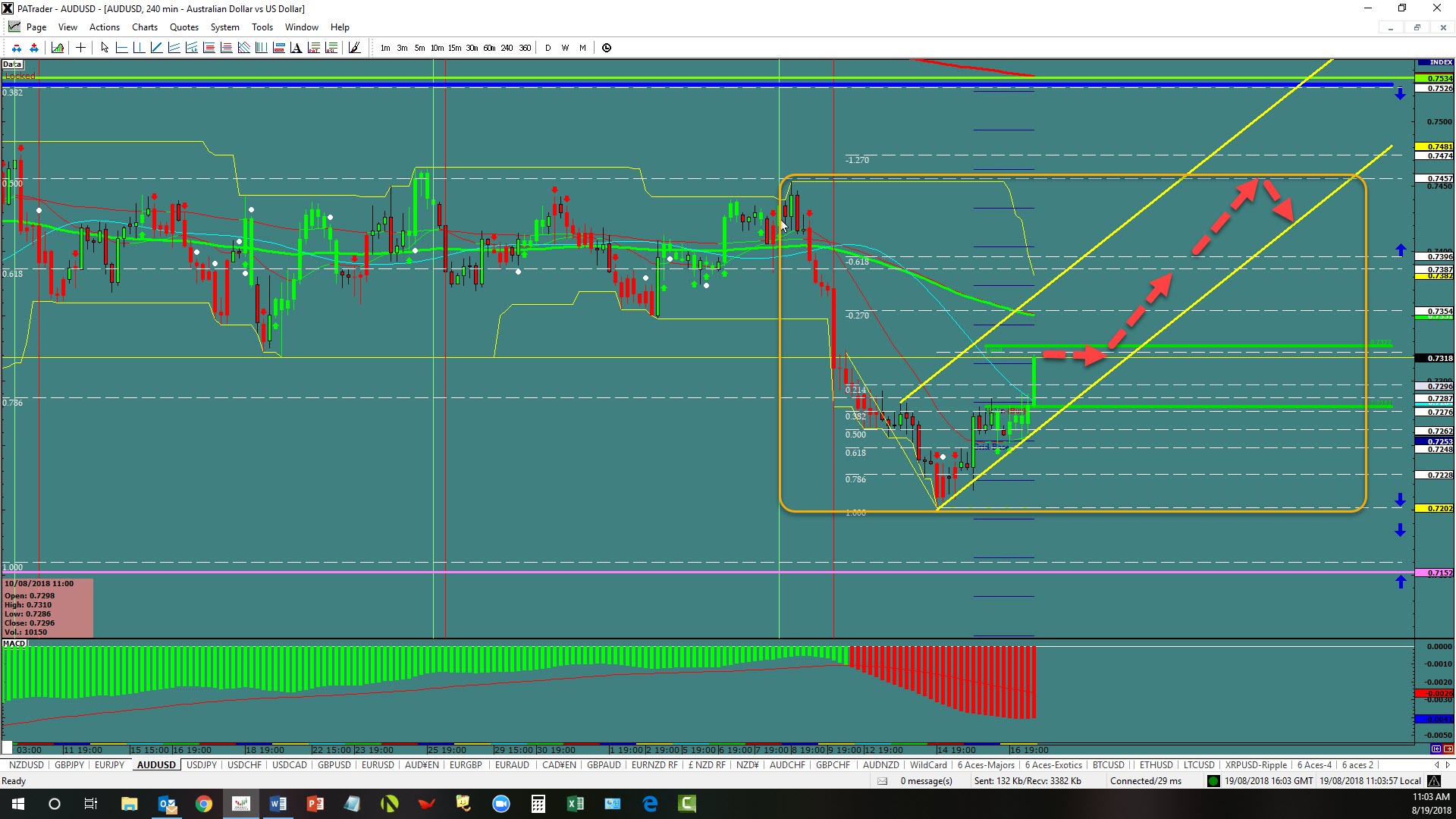Image resolution: width=1456 pixels, height=819 pixels.
Task: Click the red up-arrows toolbar icon
Action: 34,48
